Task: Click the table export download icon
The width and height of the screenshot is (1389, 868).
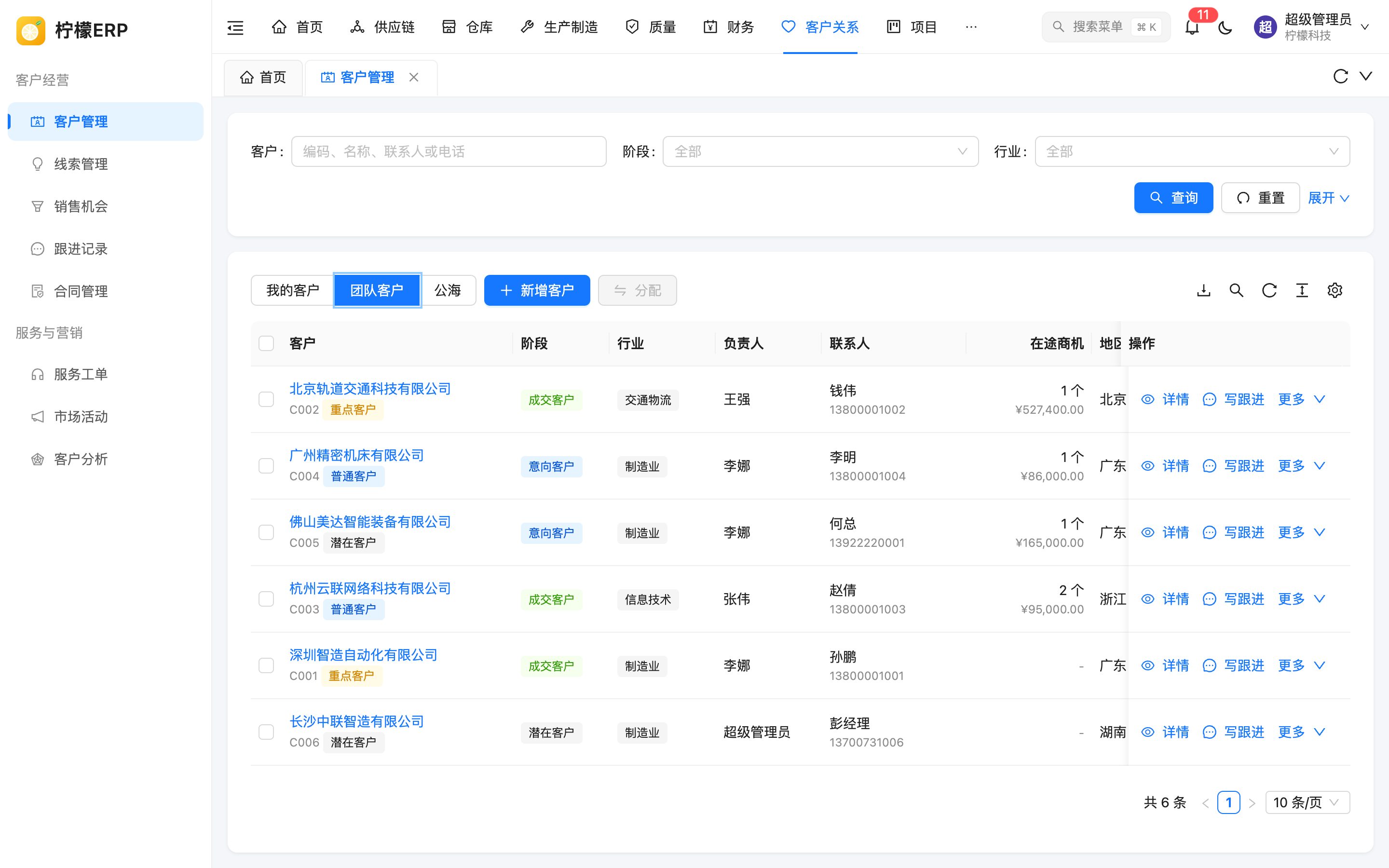Action: click(x=1204, y=290)
